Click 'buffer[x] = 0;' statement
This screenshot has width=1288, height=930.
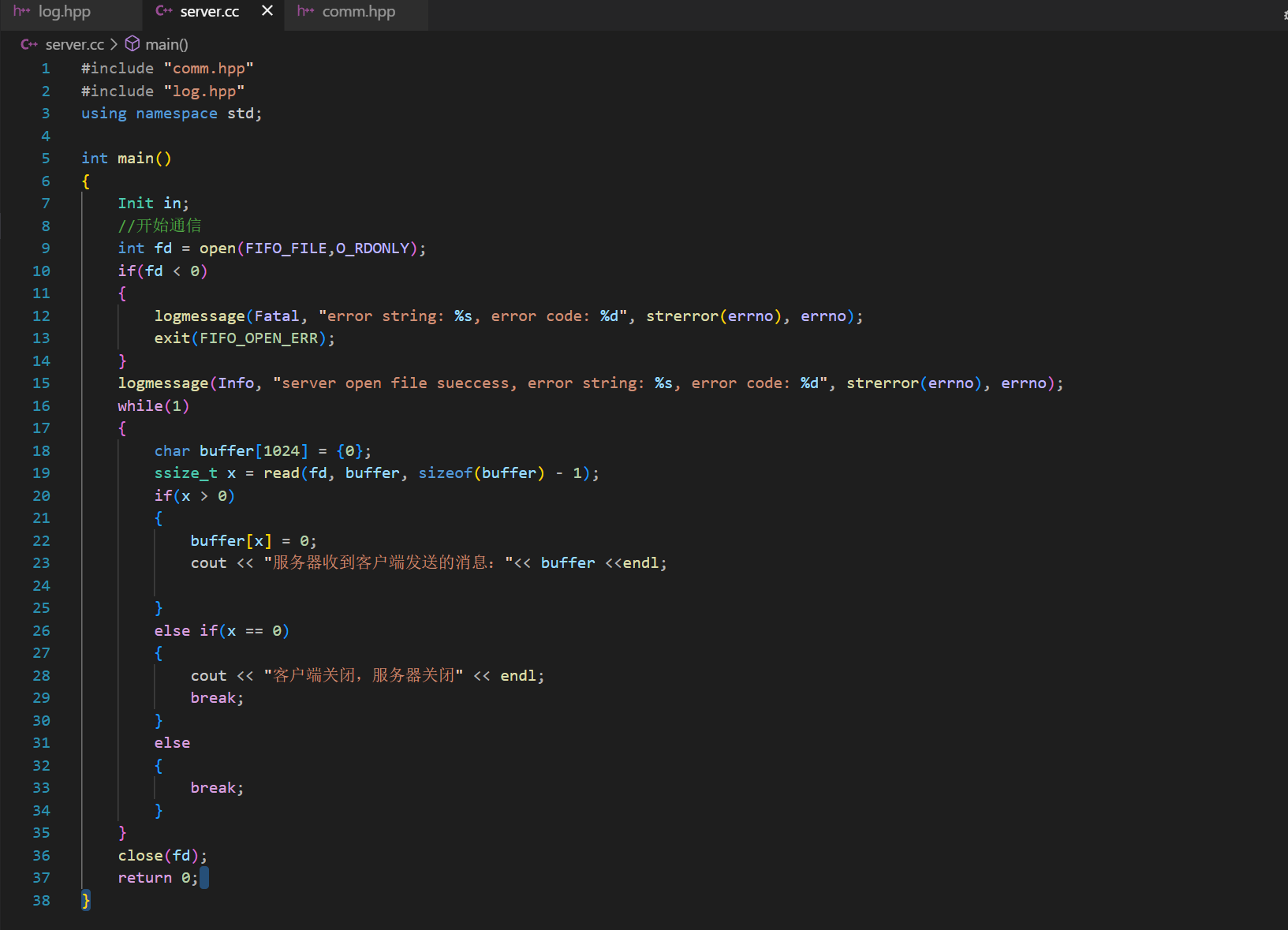coord(254,541)
